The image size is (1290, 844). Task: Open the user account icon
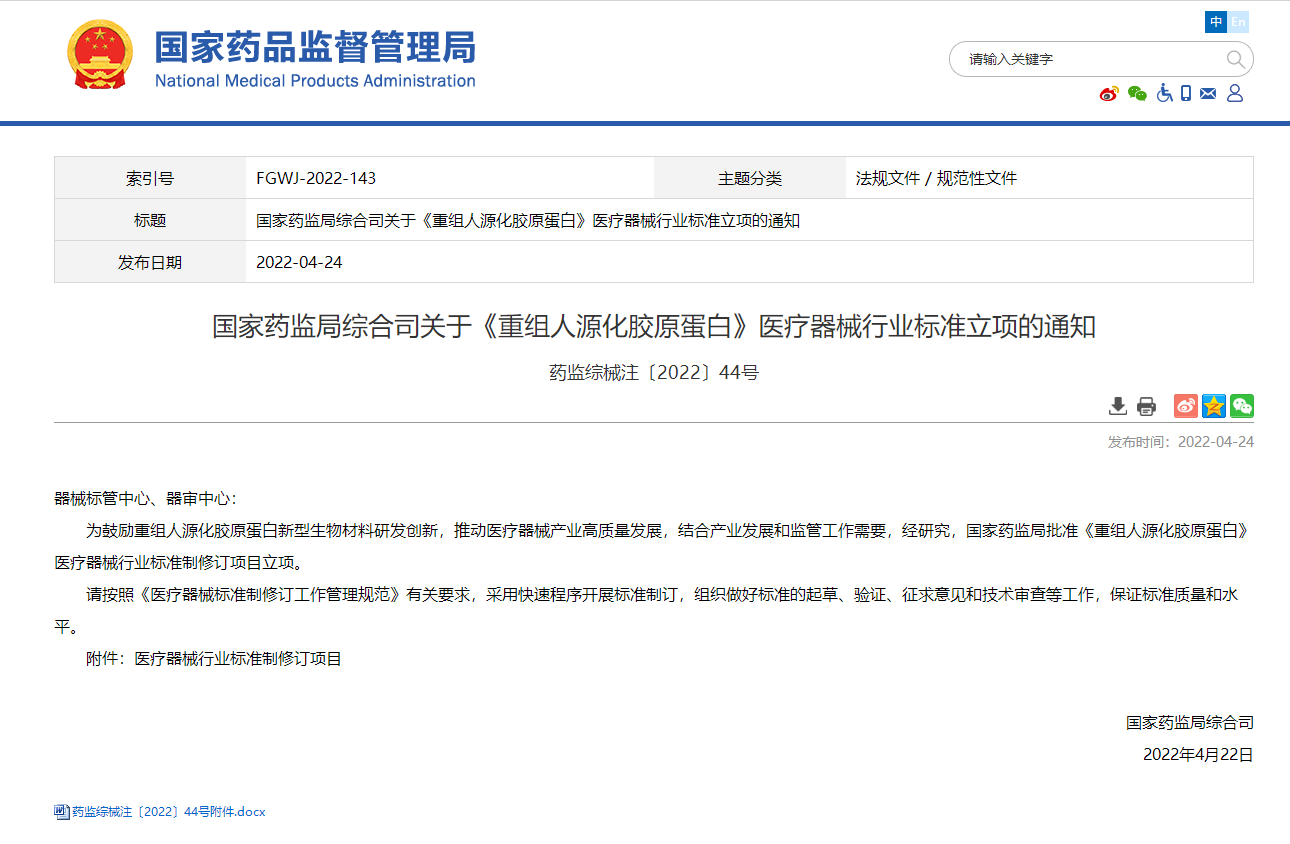pyautogui.click(x=1235, y=93)
